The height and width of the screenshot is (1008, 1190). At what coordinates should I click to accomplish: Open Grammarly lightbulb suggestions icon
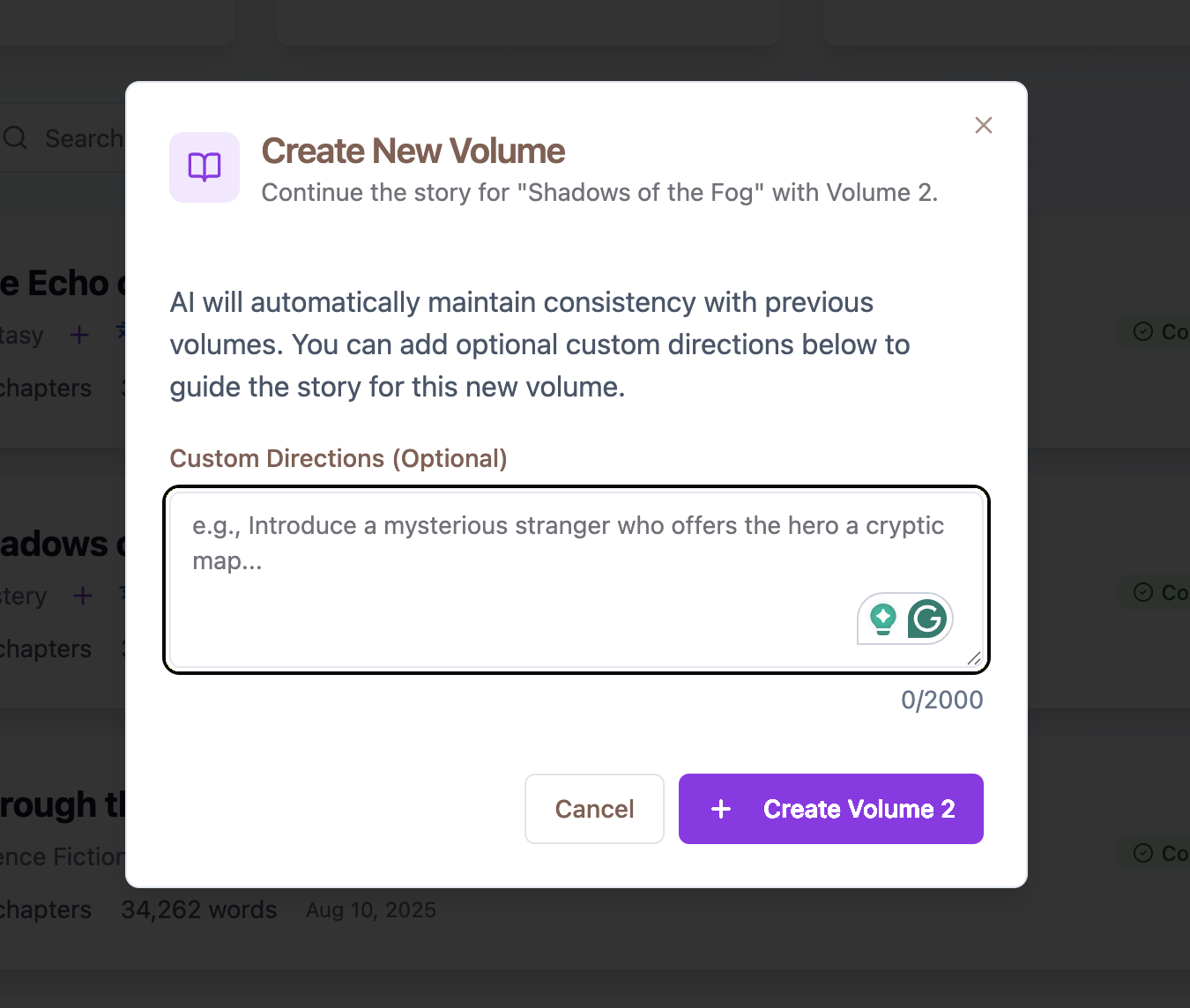(883, 619)
